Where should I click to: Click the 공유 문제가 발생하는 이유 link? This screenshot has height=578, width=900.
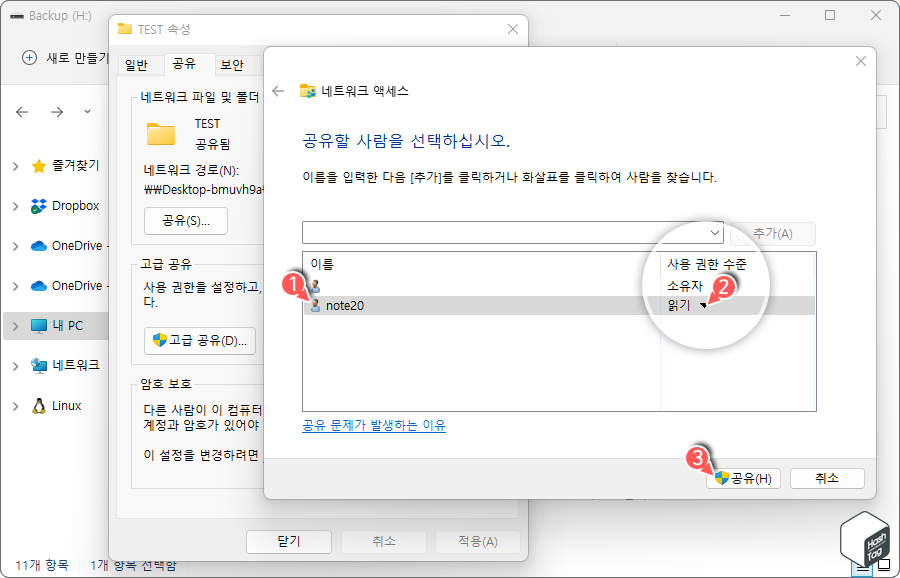tap(373, 425)
